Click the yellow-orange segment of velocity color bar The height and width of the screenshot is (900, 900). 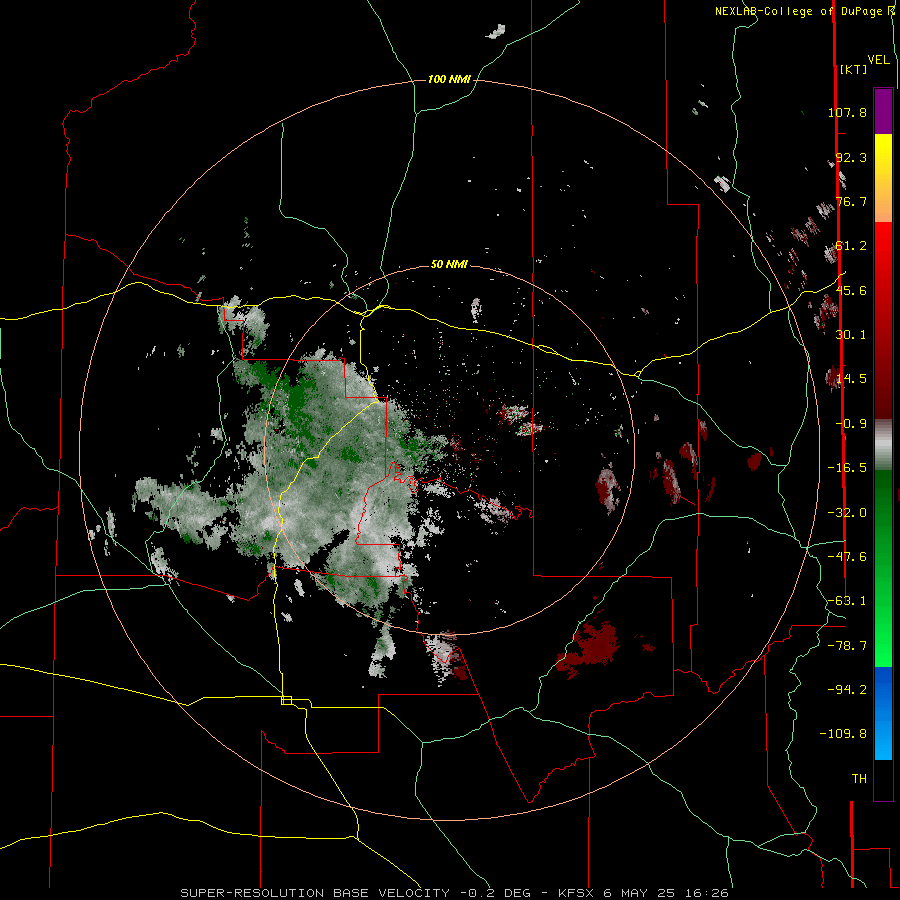tap(883, 178)
